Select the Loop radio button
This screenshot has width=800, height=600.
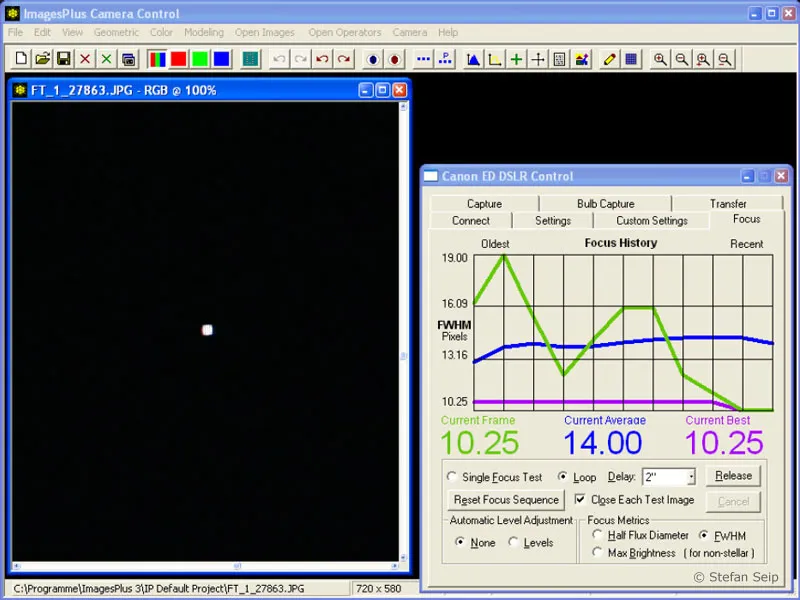pos(562,477)
